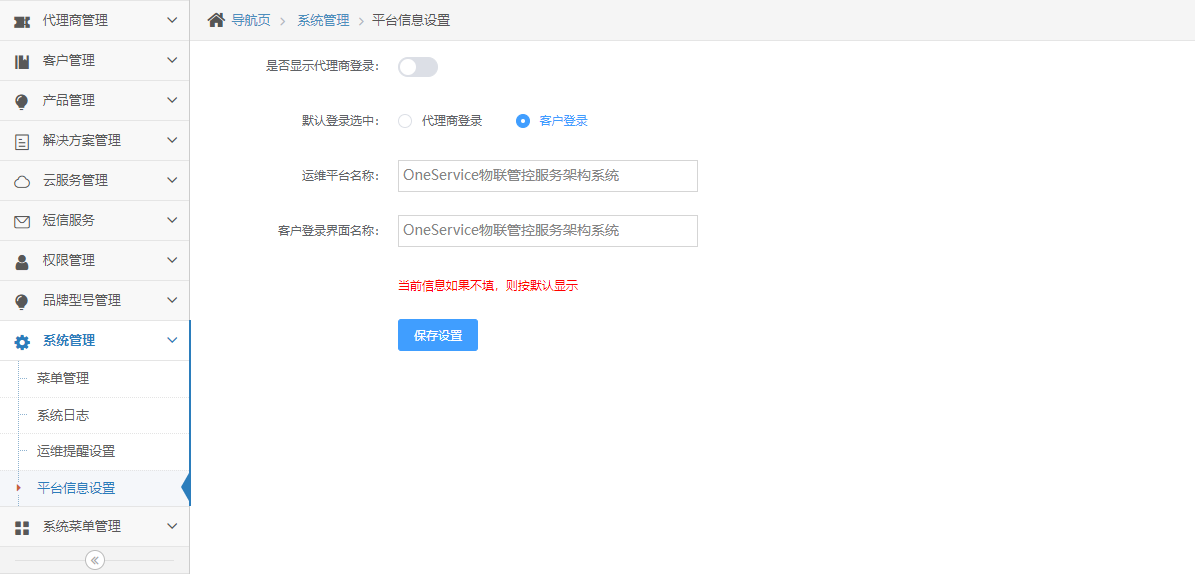Image resolution: width=1195 pixels, height=574 pixels.
Task: Click the 云服务管理 cloud icon
Action: tap(22, 181)
